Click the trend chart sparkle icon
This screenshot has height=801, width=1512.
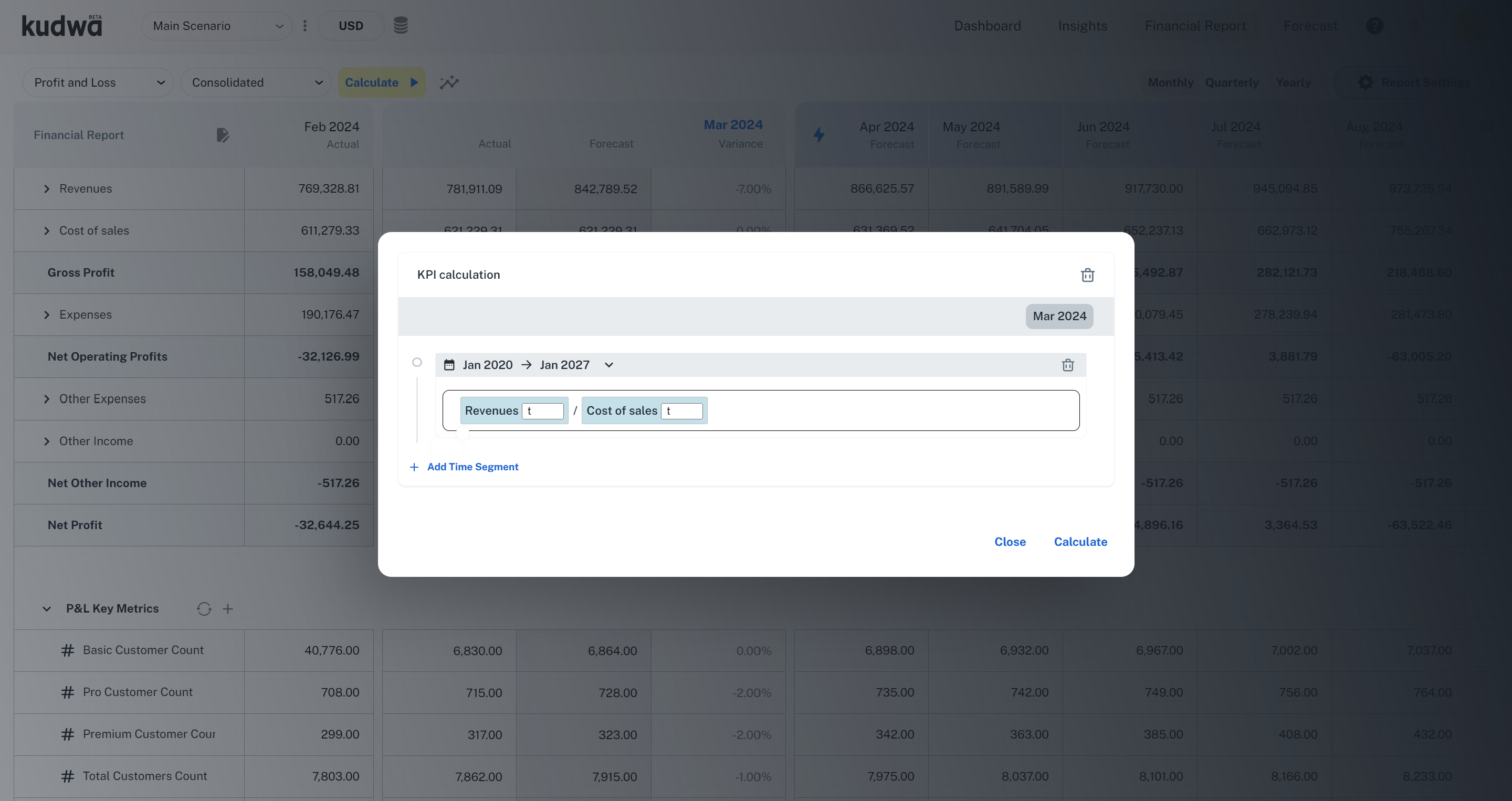(x=449, y=83)
